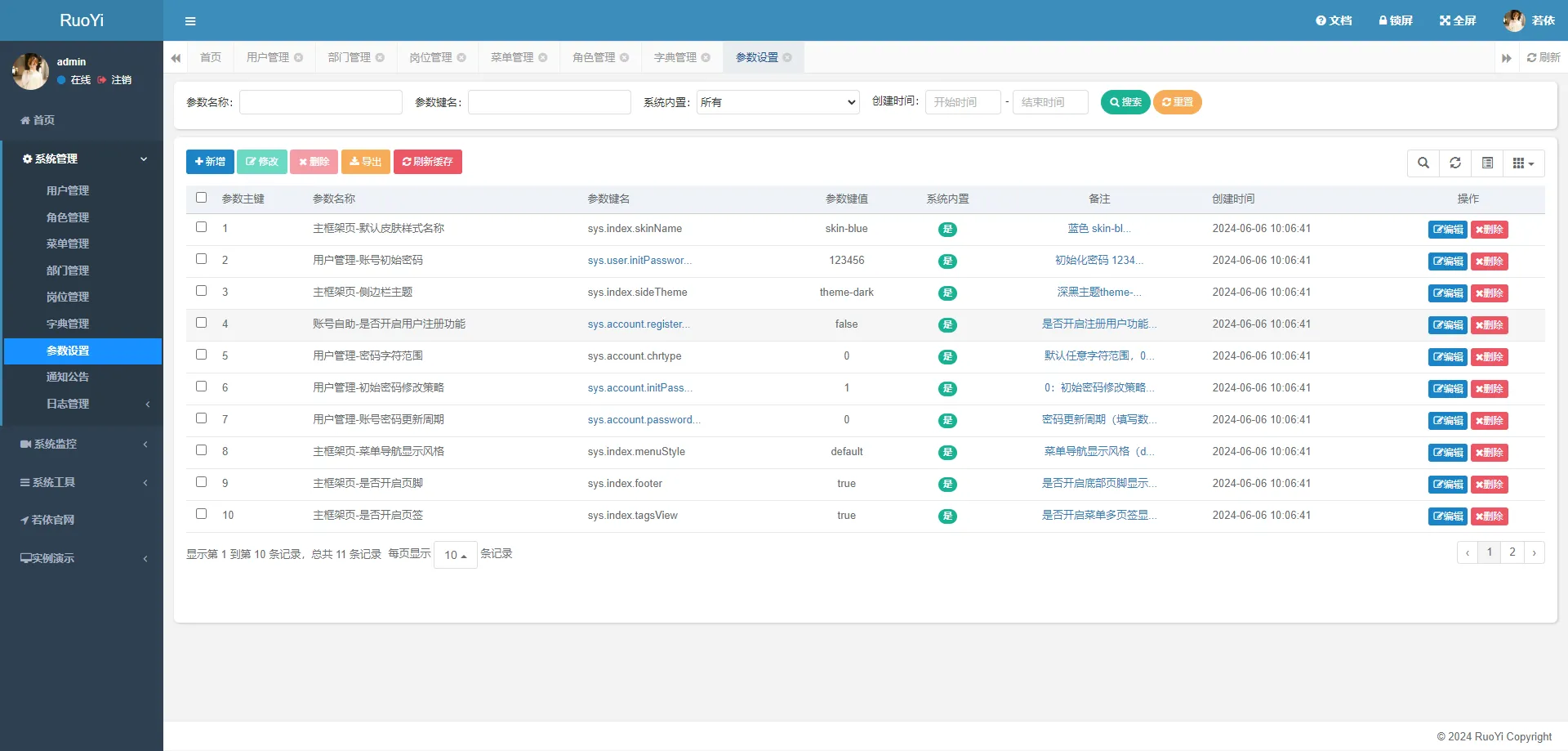Toggle the table search panel magnifier icon

[x=1423, y=163]
